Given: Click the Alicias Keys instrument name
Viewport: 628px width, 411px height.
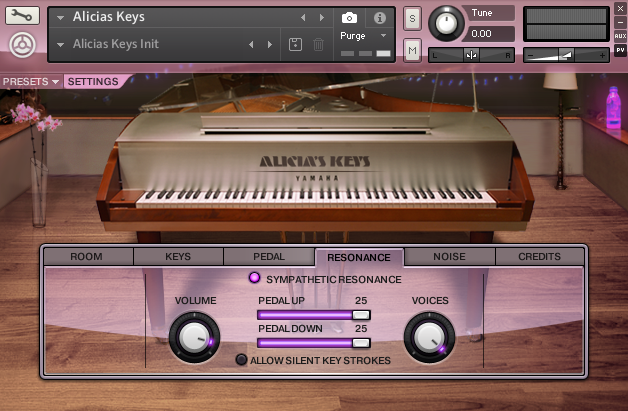Looking at the screenshot, I should [x=109, y=17].
